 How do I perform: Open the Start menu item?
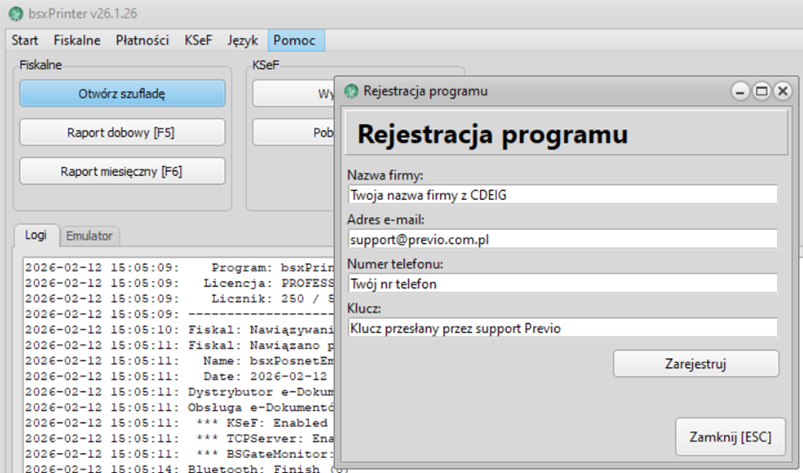pos(25,41)
